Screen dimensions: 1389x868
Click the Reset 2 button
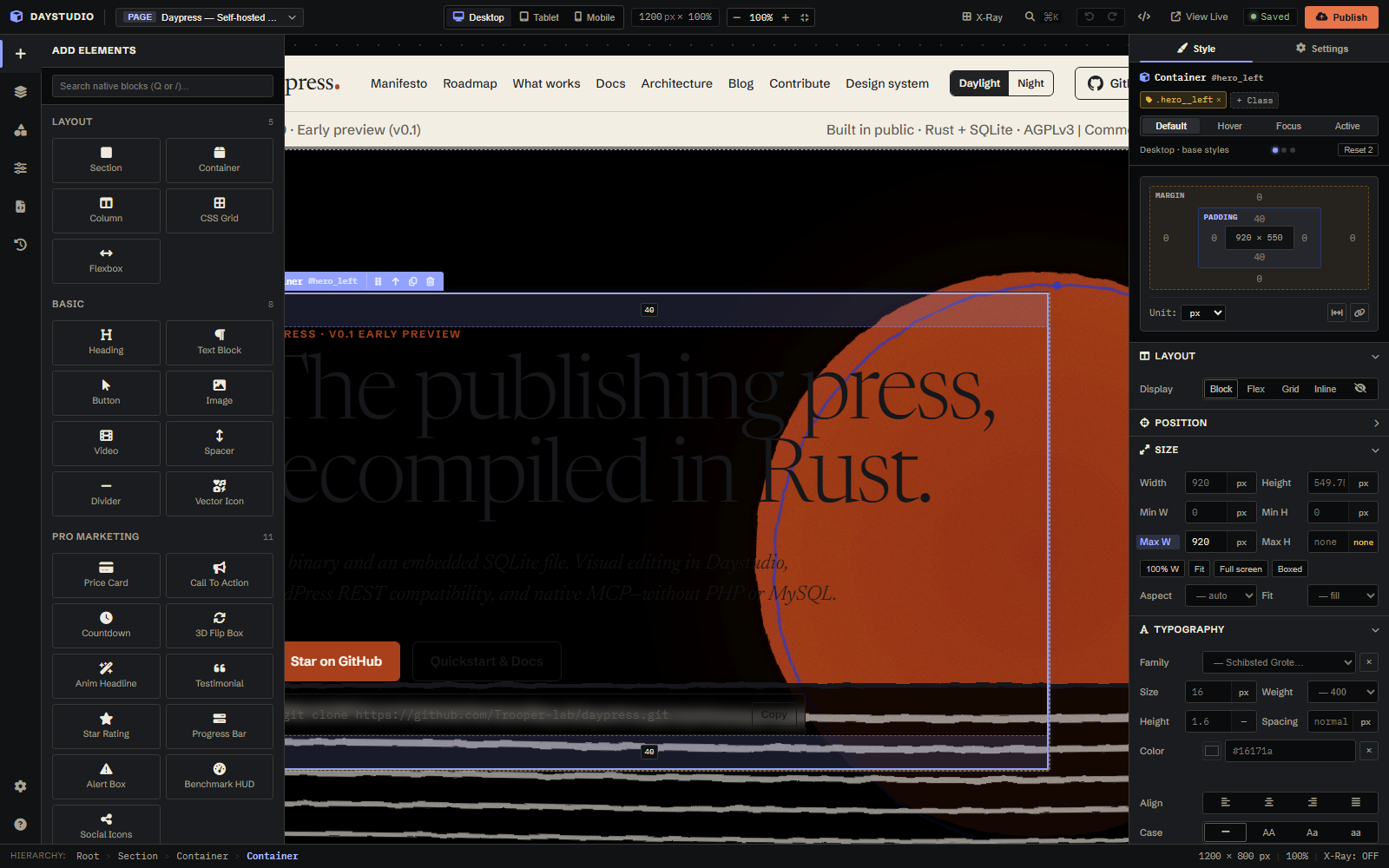click(x=1358, y=150)
